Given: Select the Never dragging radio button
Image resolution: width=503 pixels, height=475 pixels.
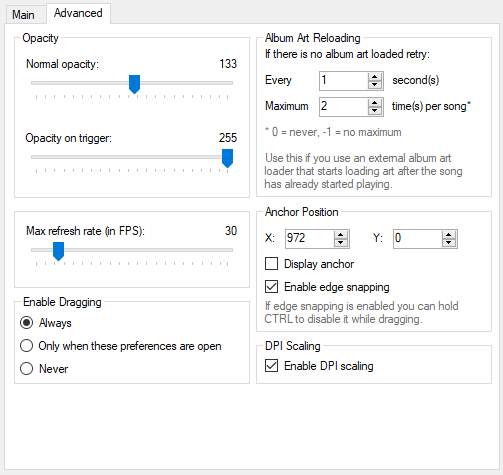Looking at the screenshot, I should [26, 369].
